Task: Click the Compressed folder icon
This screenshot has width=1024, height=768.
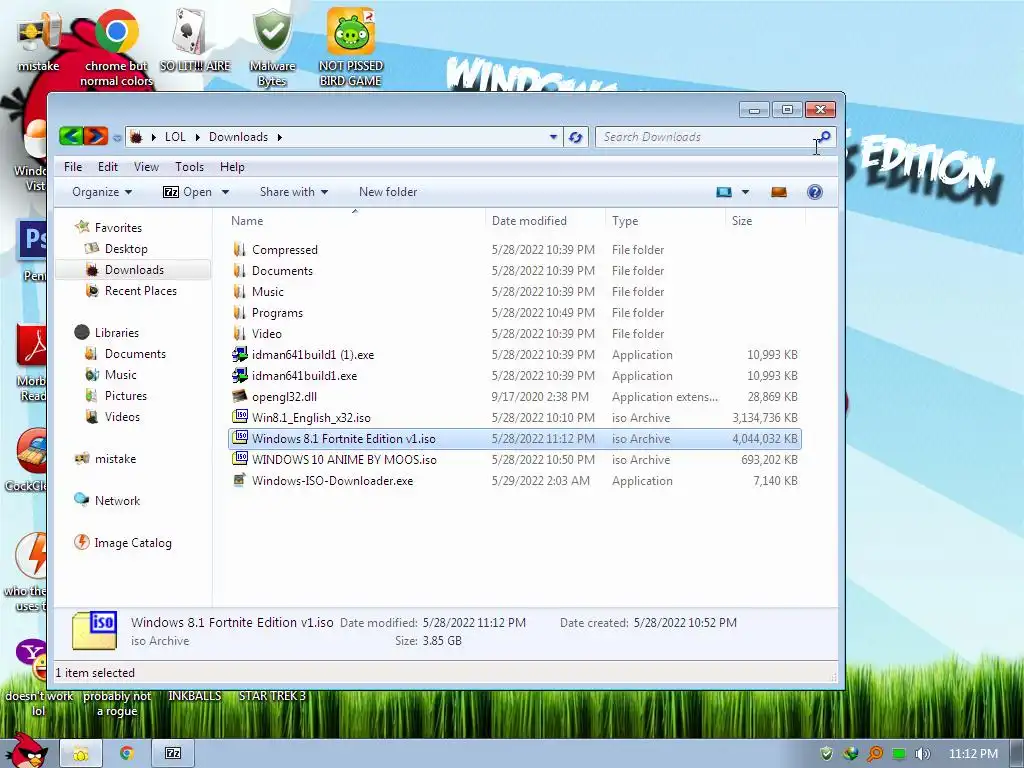Action: click(240, 249)
